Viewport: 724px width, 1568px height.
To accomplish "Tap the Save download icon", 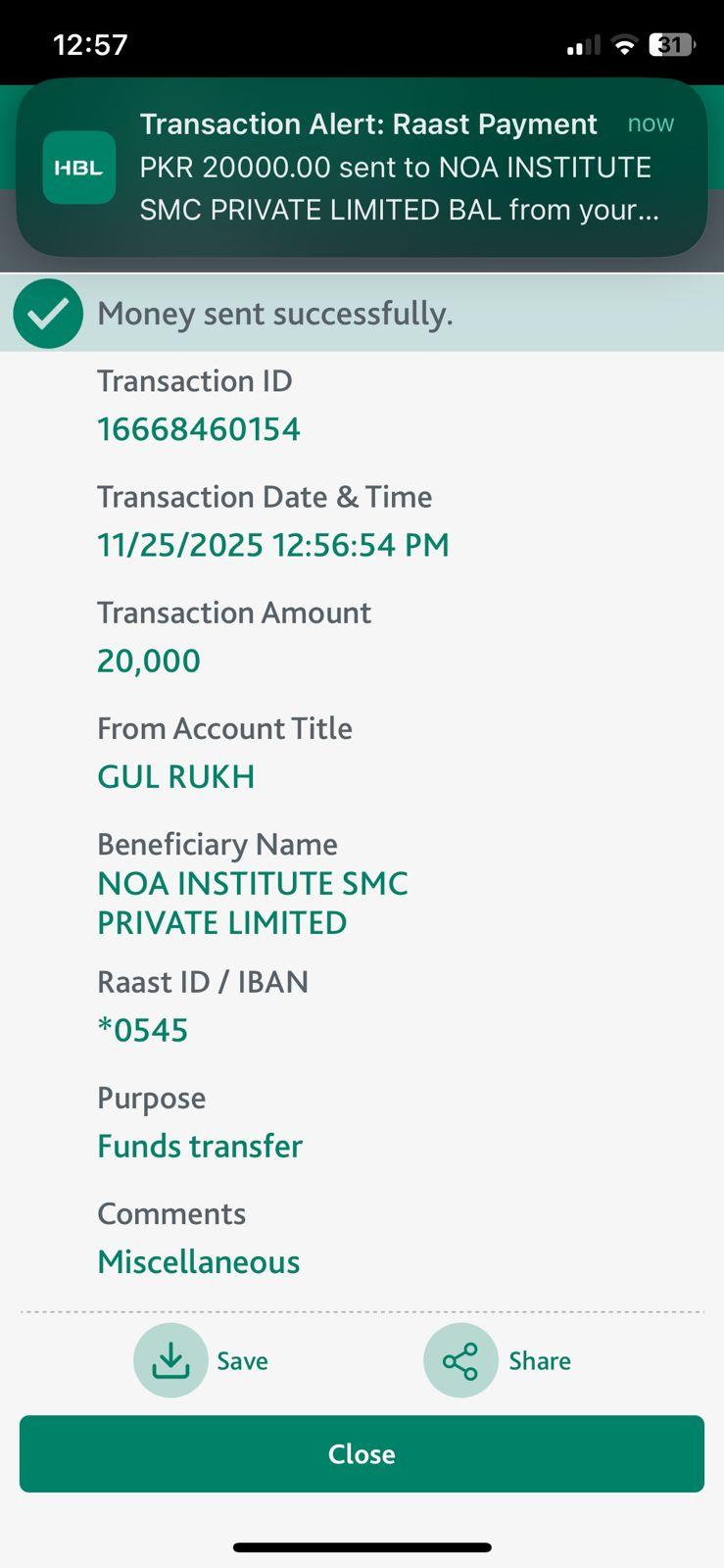I will coord(170,1360).
